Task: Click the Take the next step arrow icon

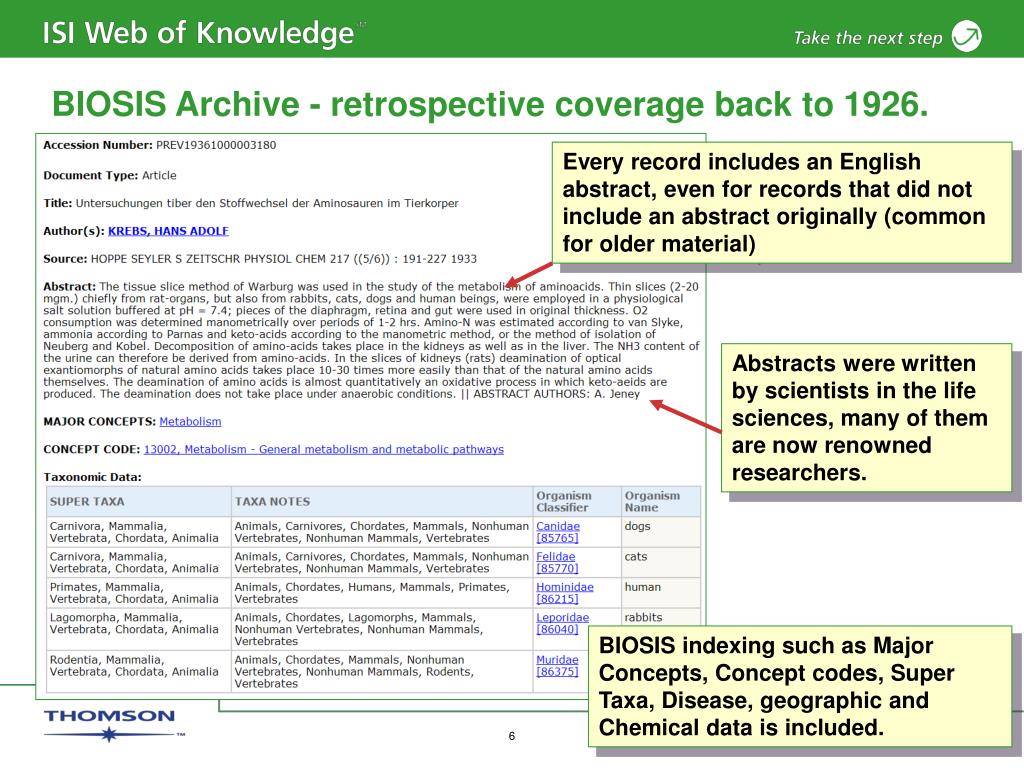Action: point(967,36)
